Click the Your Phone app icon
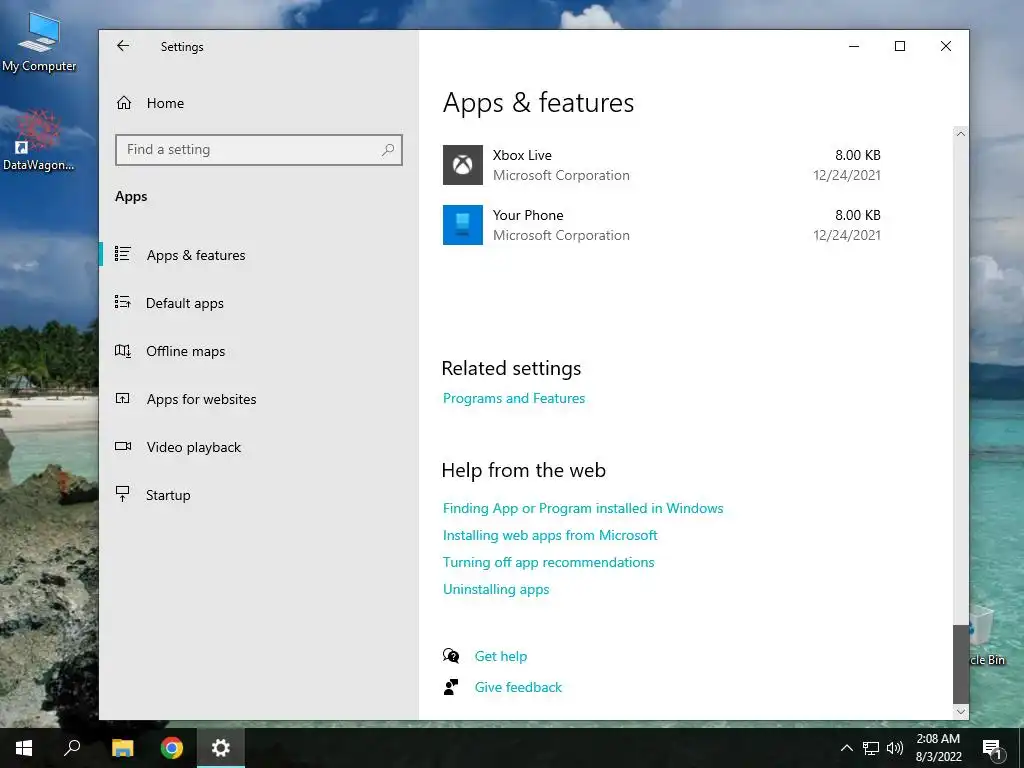This screenshot has height=768, width=1024. click(x=462, y=225)
